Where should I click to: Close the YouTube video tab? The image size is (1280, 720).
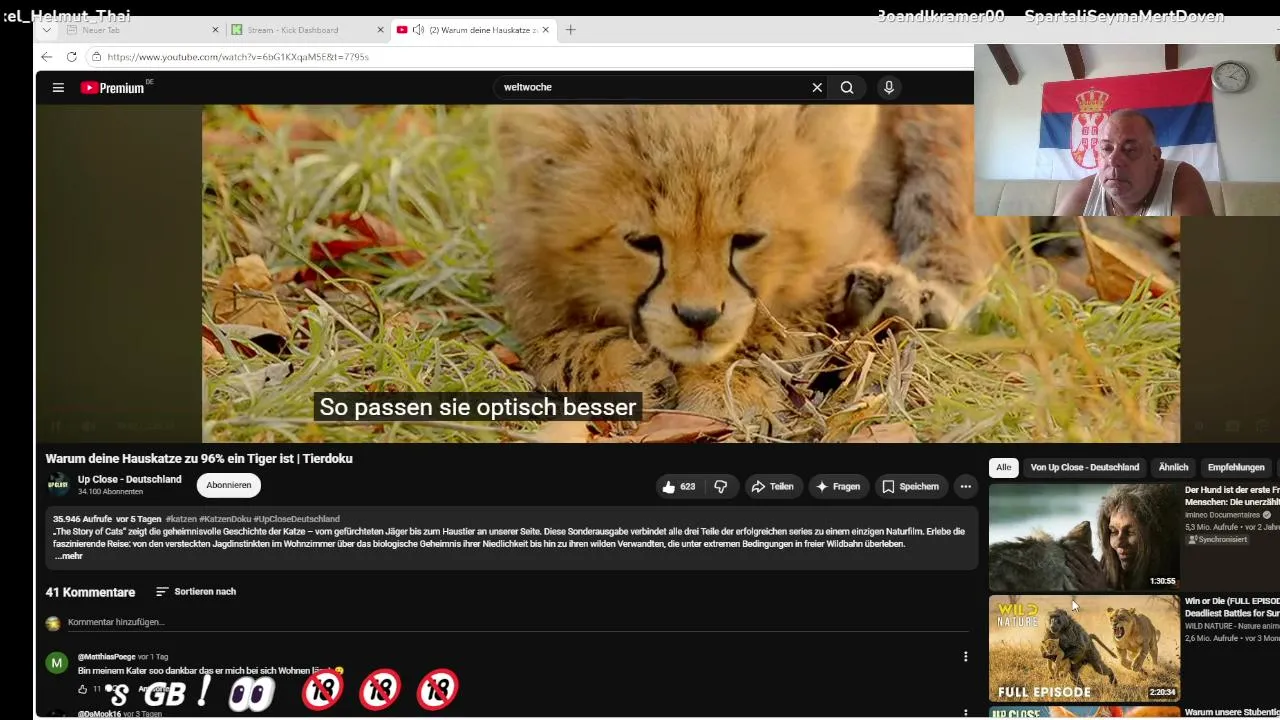tap(546, 30)
